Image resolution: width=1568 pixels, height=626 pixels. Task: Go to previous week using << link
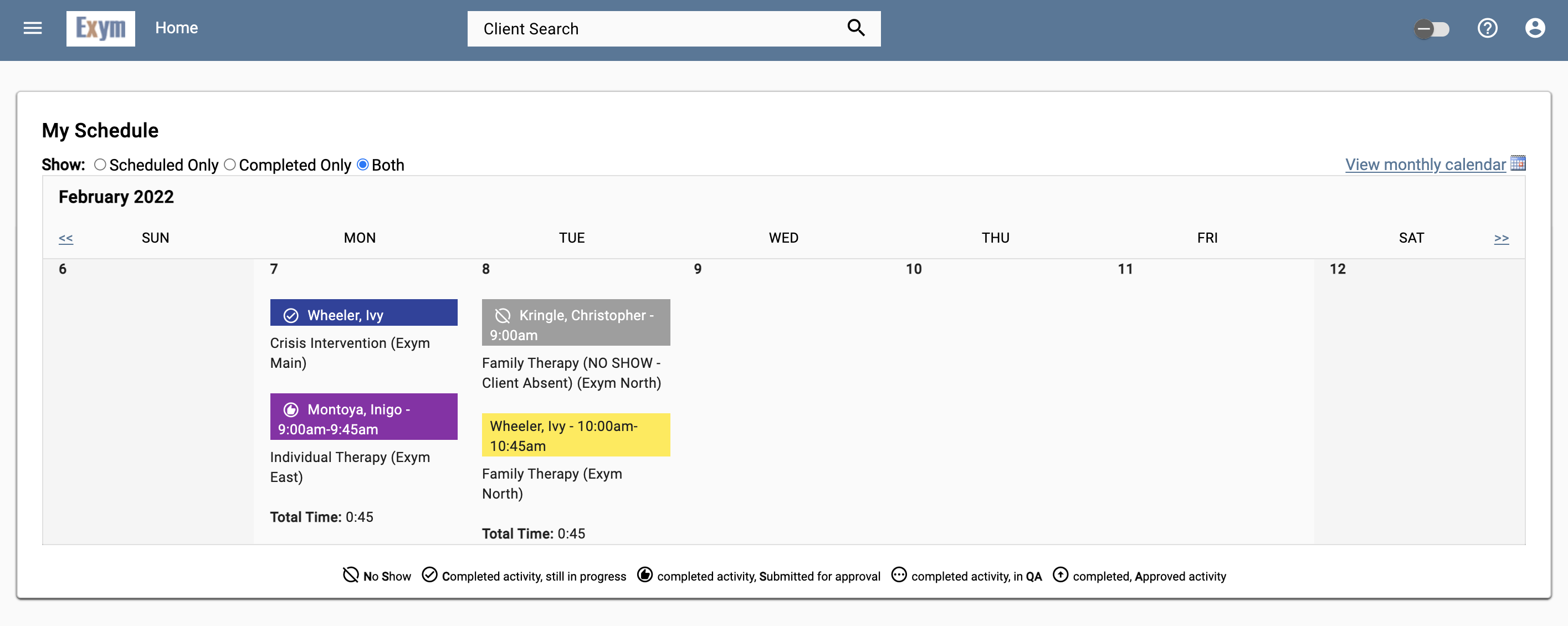(65, 238)
